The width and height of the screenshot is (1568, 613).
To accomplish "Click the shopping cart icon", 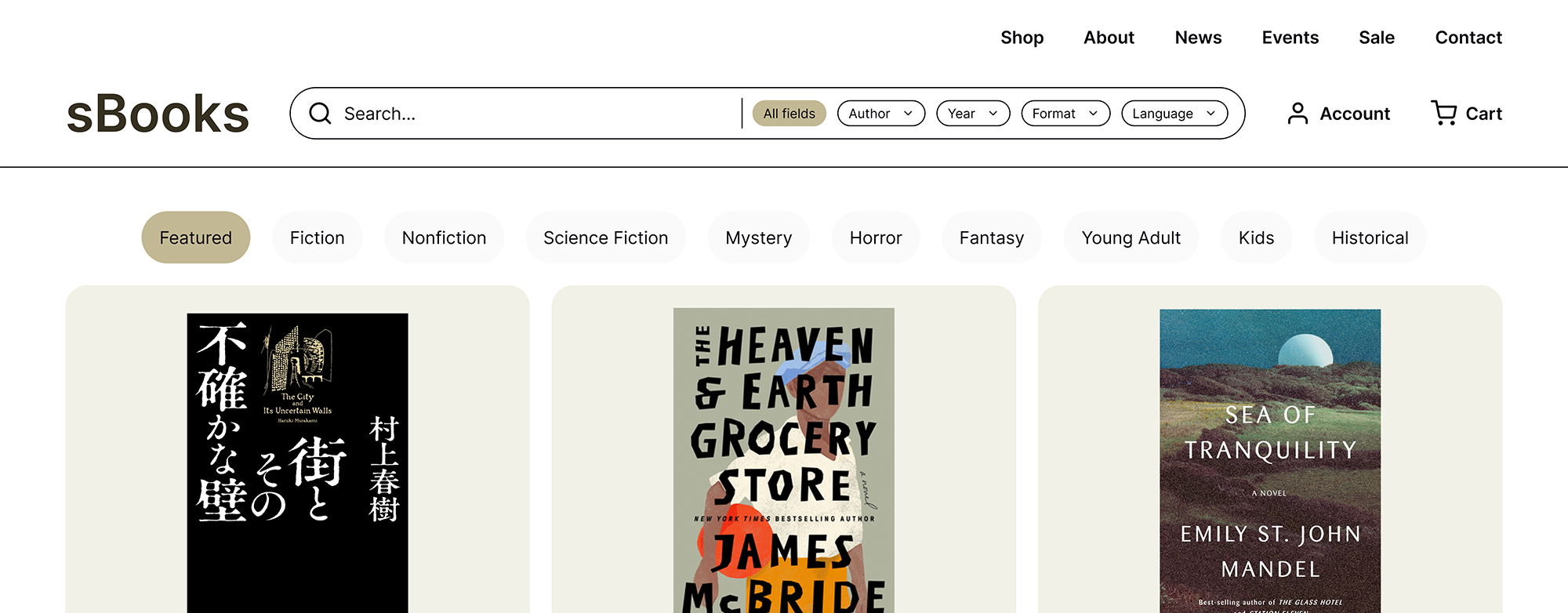I will click(x=1443, y=113).
